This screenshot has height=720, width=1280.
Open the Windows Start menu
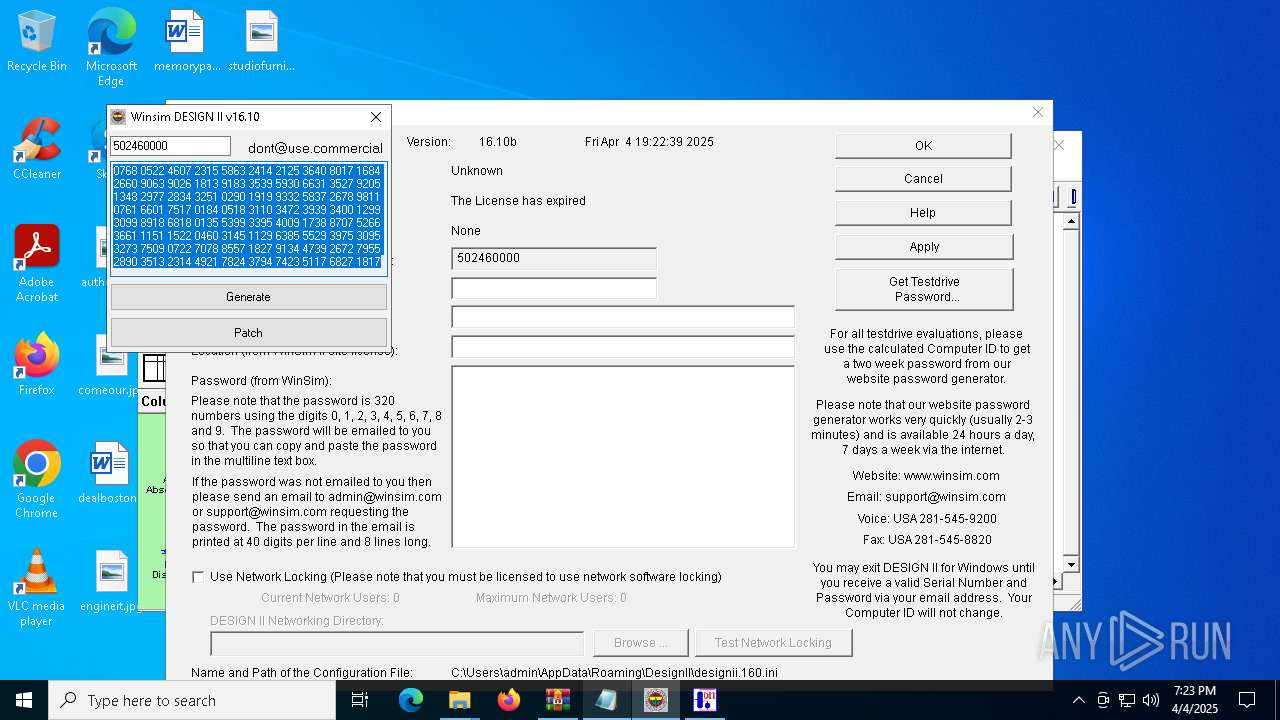tap(24, 700)
